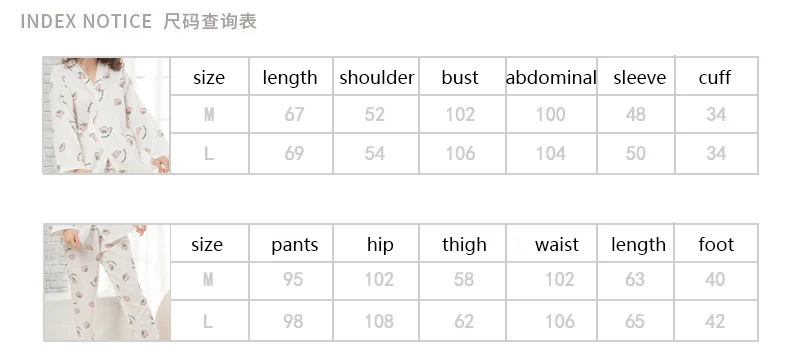Click the cuff column header
The height and width of the screenshot is (362, 790).
[714, 78]
